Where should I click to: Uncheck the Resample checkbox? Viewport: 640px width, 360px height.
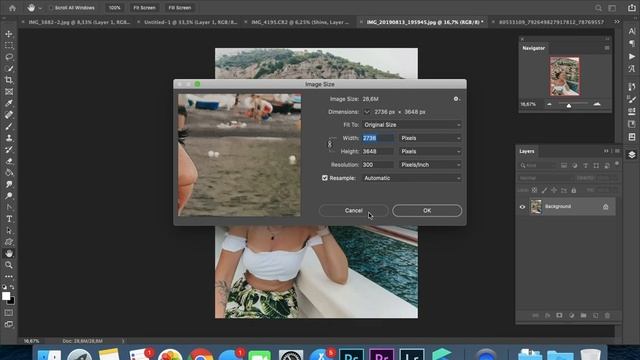(x=325, y=178)
